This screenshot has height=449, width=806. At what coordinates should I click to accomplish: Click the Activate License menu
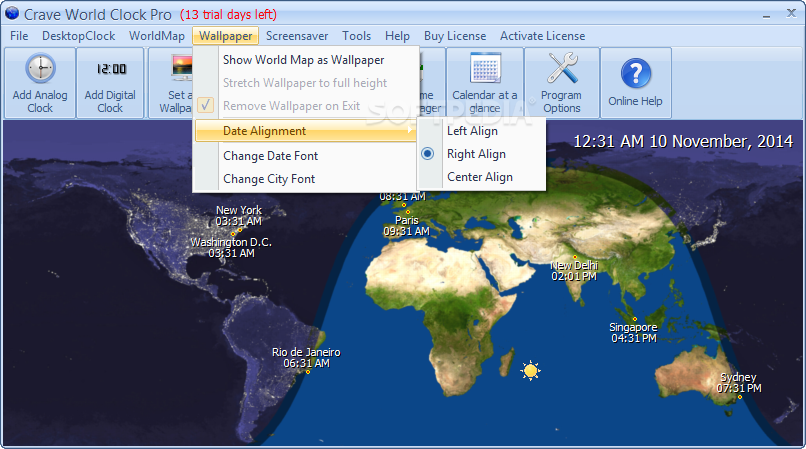click(543, 36)
